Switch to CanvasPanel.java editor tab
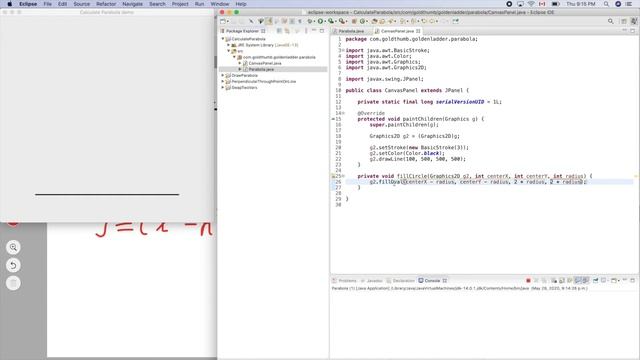Image resolution: width=640 pixels, height=360 pixels. 397,31
